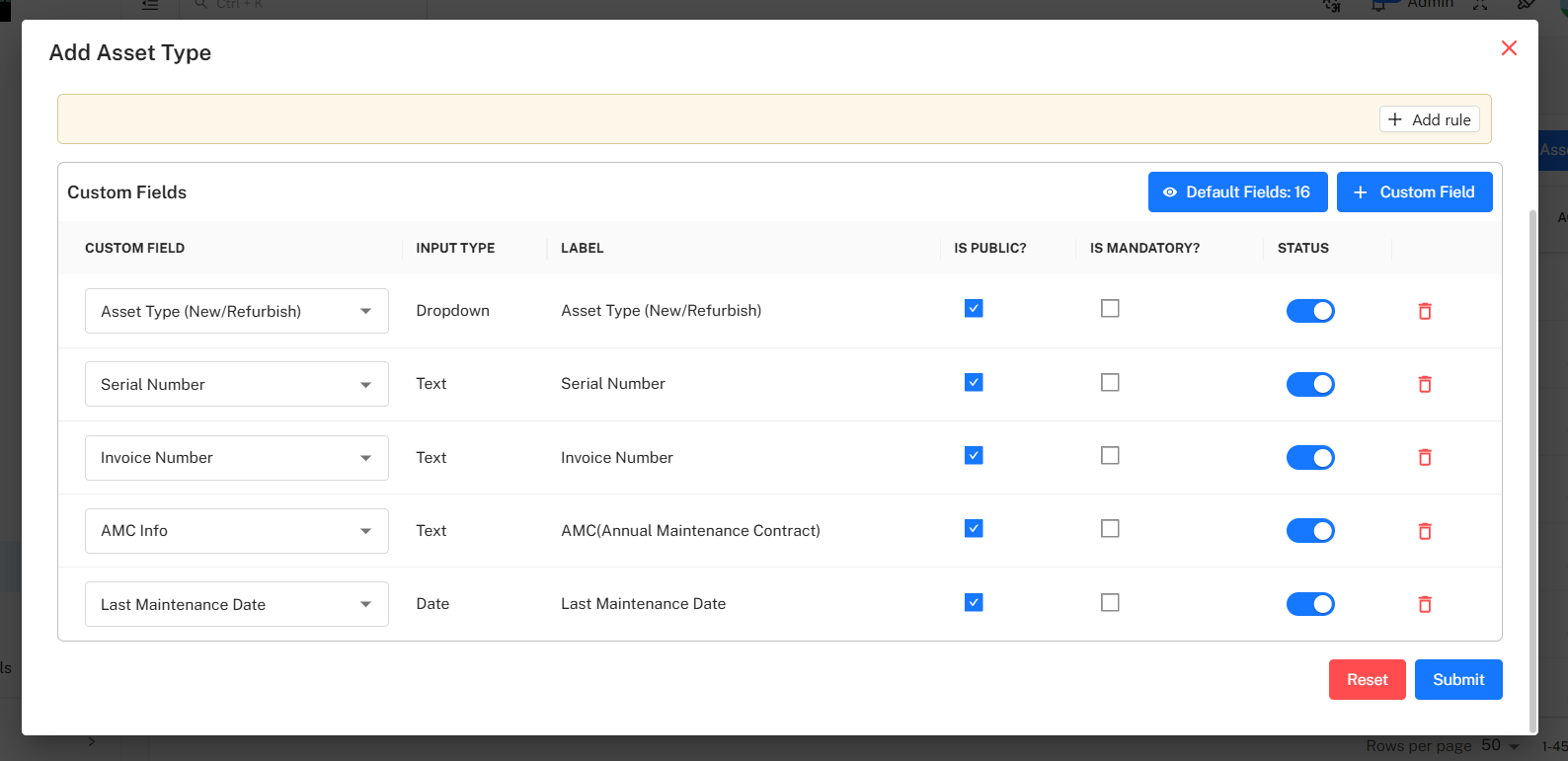Add a new Custom Field
Image resolution: width=1568 pixels, height=761 pixels.
(x=1414, y=191)
